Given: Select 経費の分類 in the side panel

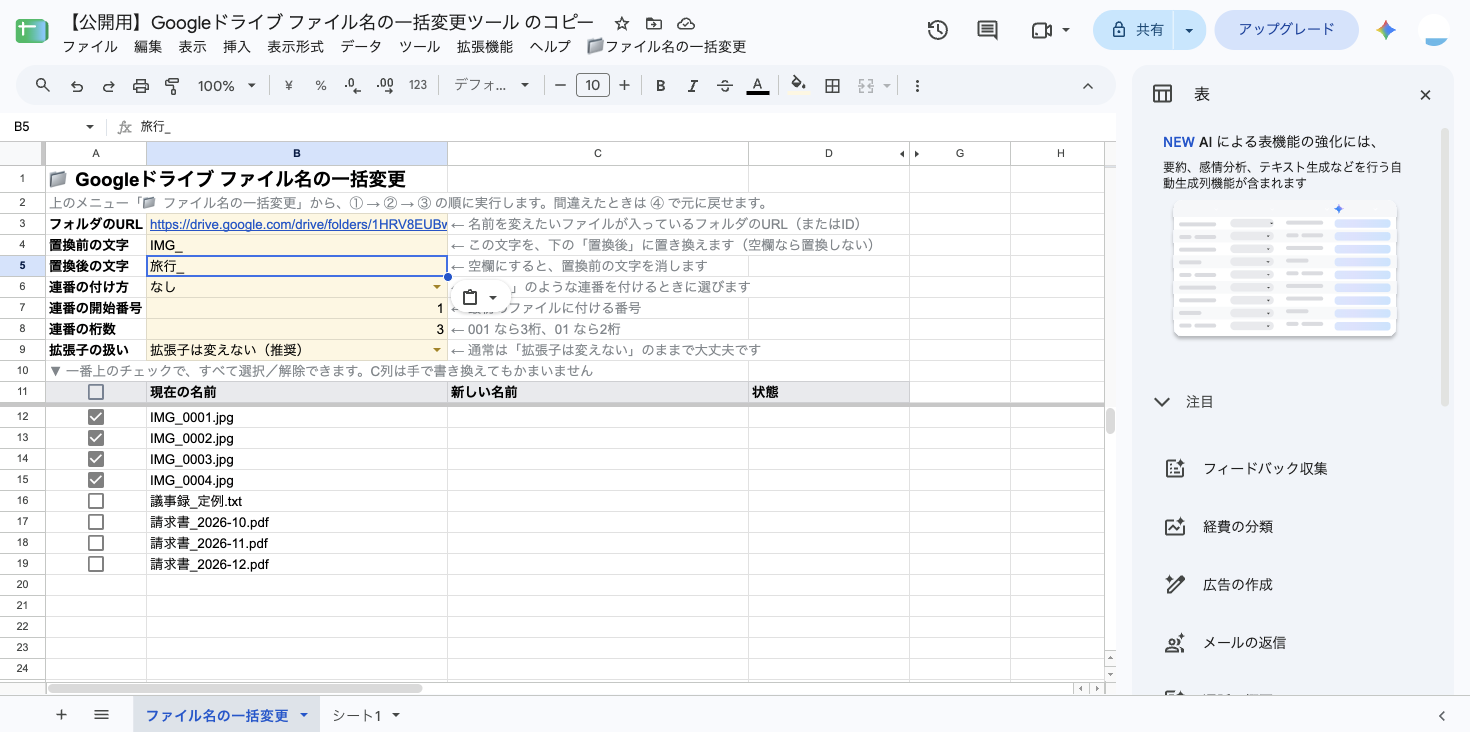Looking at the screenshot, I should [x=1238, y=526].
